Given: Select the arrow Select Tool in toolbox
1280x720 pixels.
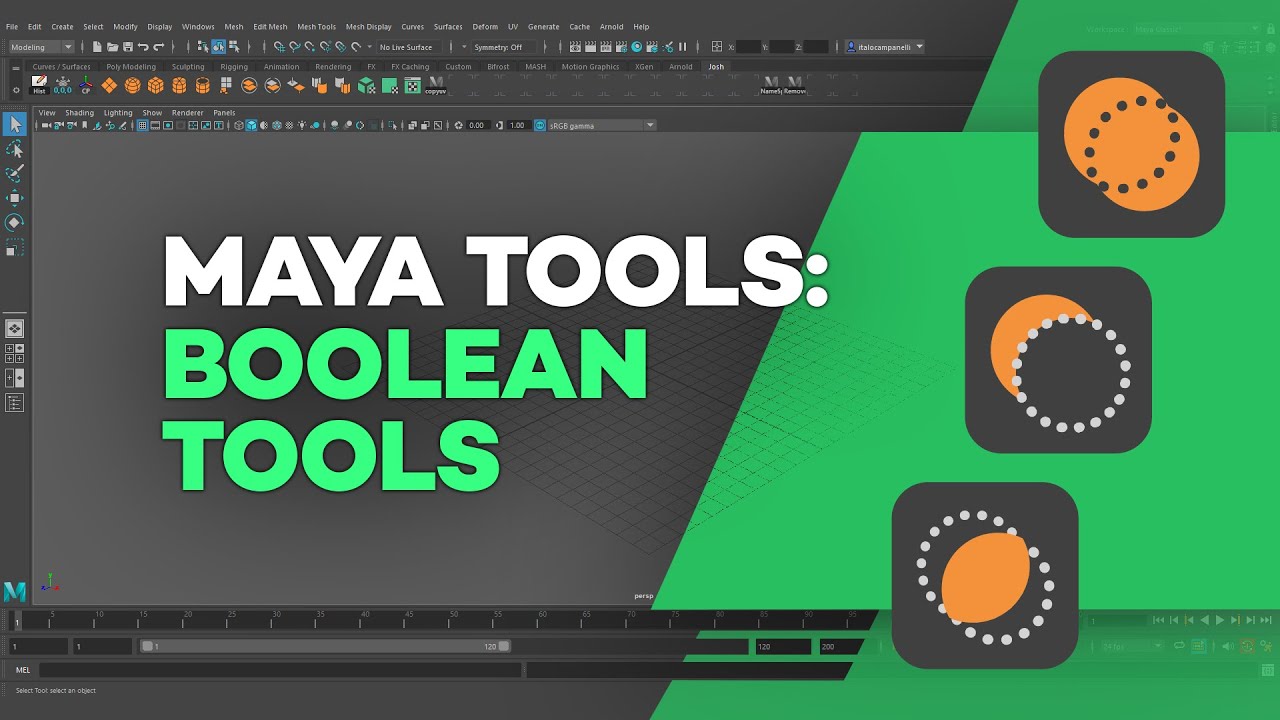Looking at the screenshot, I should click(15, 124).
